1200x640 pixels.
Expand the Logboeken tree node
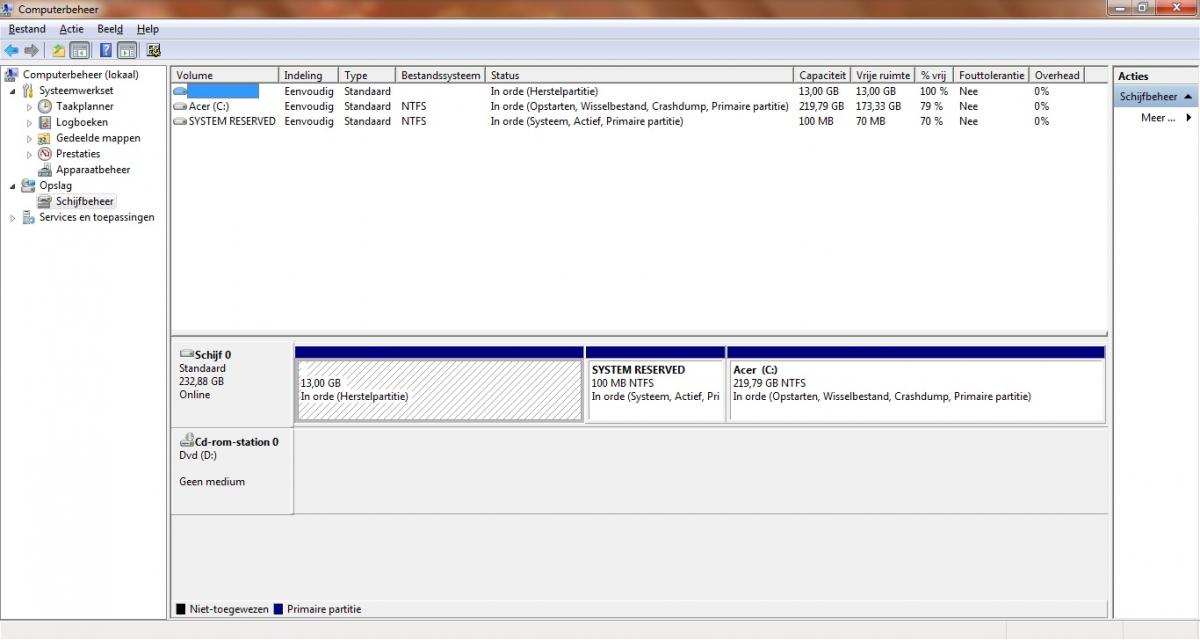coord(29,122)
